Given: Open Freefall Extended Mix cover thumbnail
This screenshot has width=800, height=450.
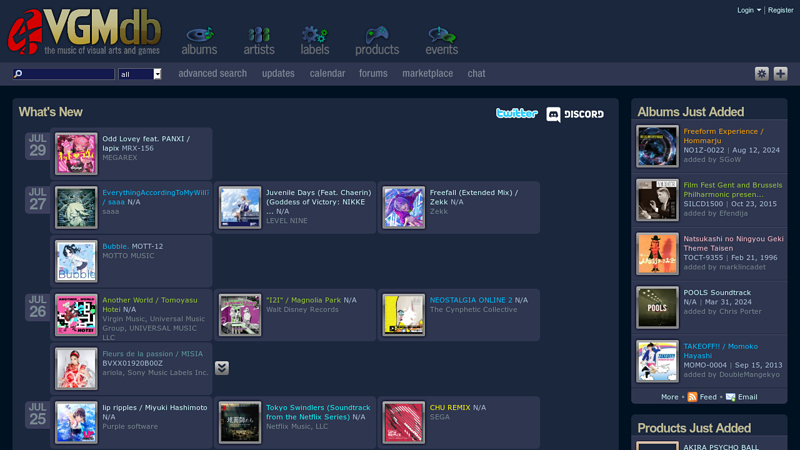Looking at the screenshot, I should (404, 208).
